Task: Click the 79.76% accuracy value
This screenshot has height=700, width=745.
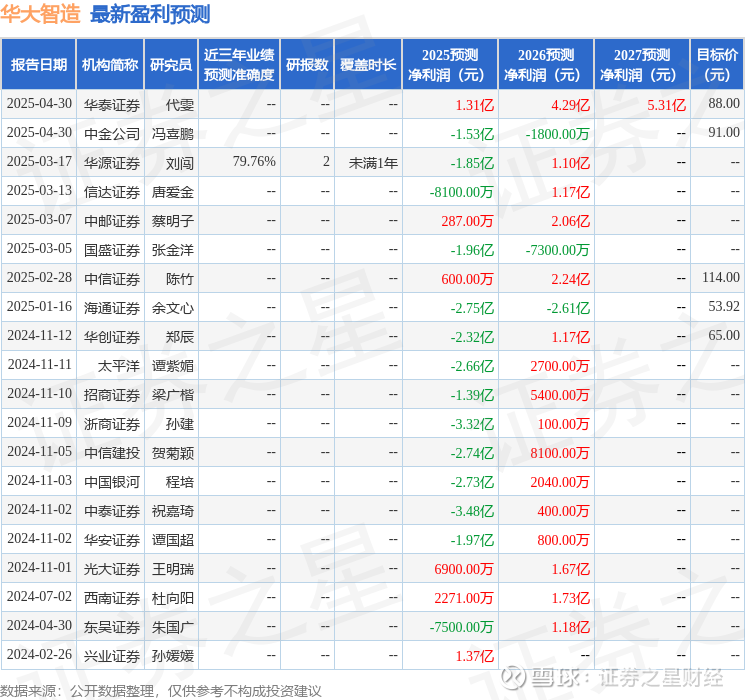Action: 254,162
